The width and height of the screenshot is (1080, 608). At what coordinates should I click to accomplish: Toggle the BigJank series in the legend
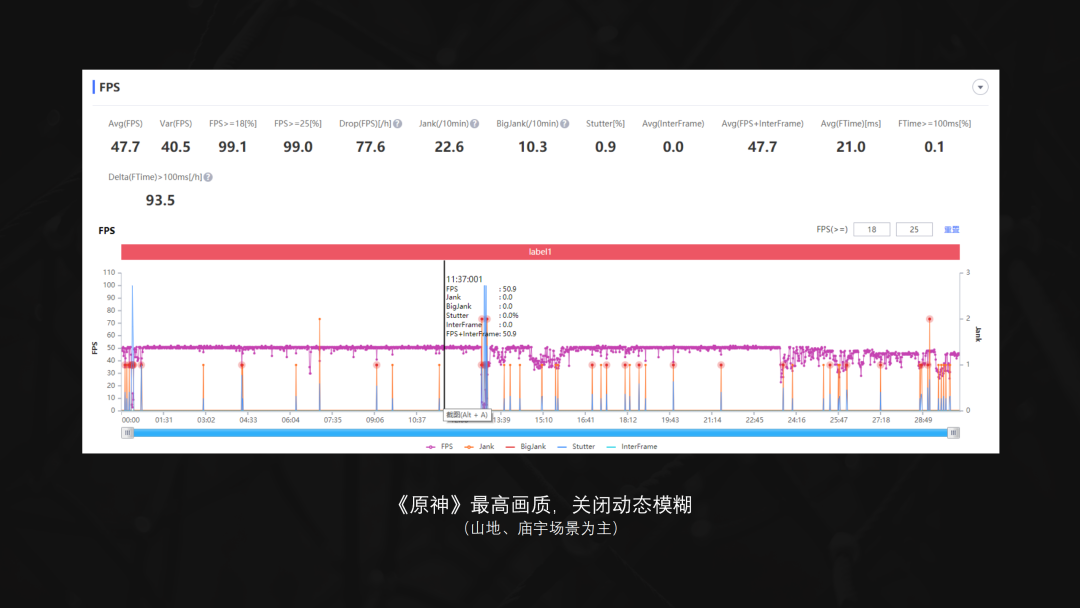526,447
